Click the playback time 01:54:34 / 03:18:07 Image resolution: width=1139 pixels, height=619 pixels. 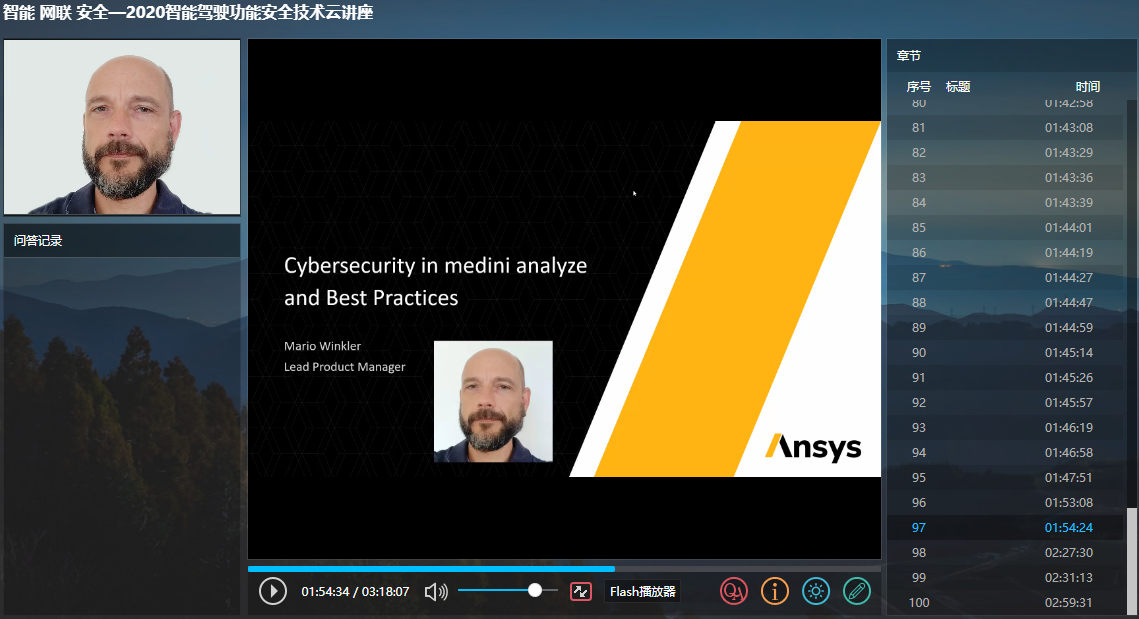355,591
